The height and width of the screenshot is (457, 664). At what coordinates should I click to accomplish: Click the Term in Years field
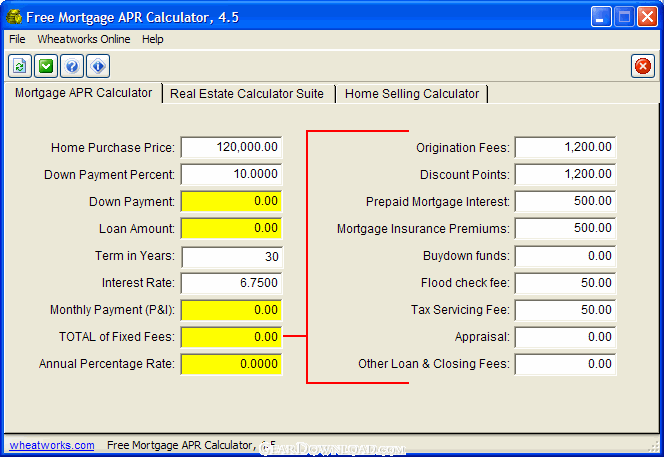[x=232, y=257]
